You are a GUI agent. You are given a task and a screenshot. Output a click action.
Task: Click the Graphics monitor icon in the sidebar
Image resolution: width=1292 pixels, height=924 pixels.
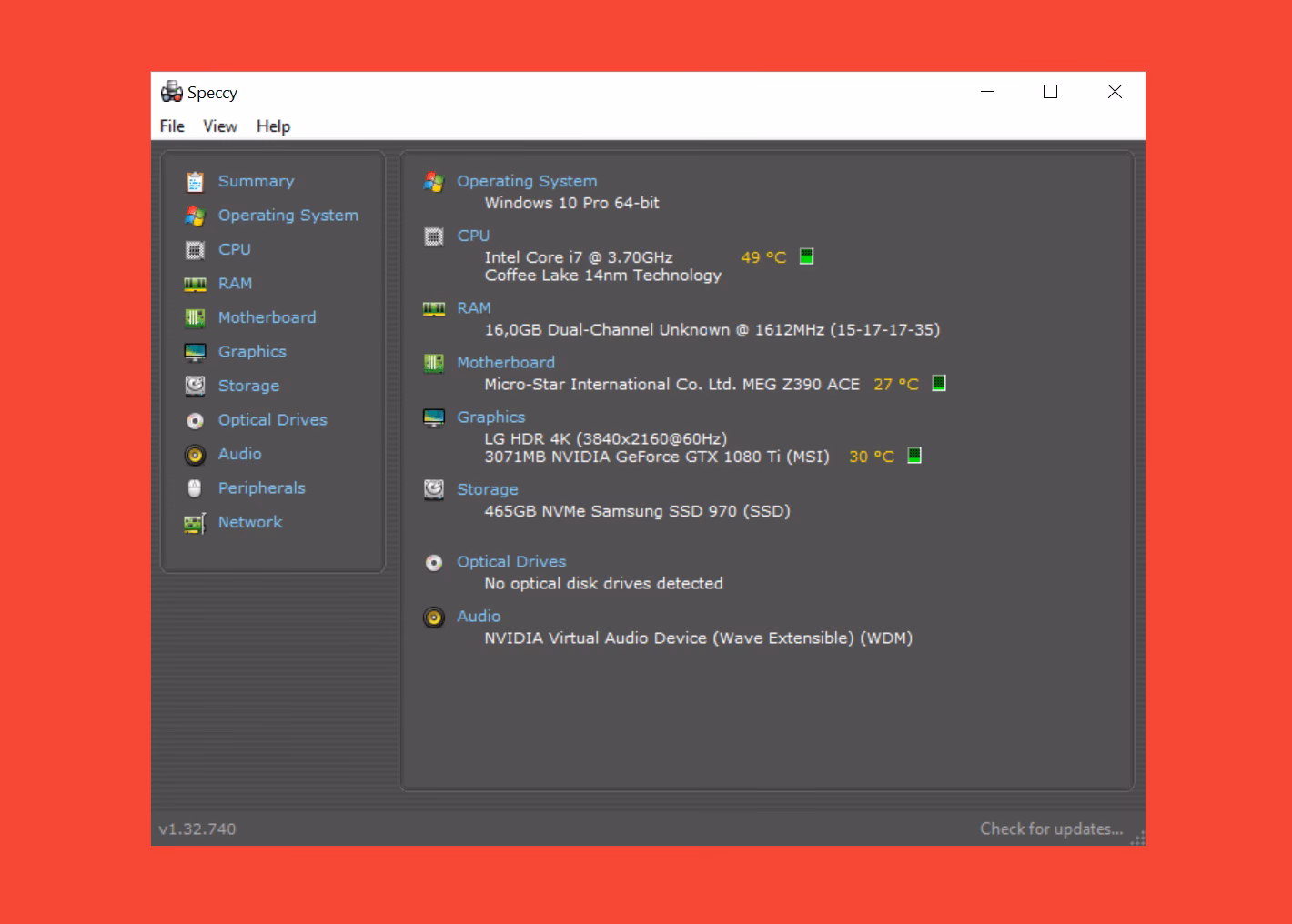point(195,352)
